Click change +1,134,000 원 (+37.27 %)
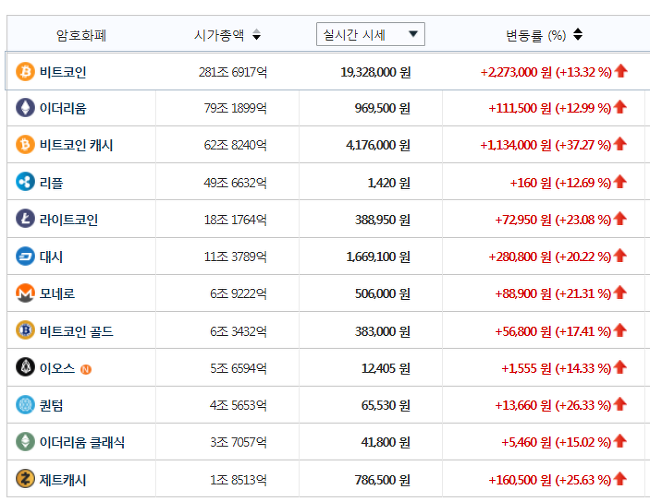Image resolution: width=650 pixels, height=502 pixels. click(546, 145)
